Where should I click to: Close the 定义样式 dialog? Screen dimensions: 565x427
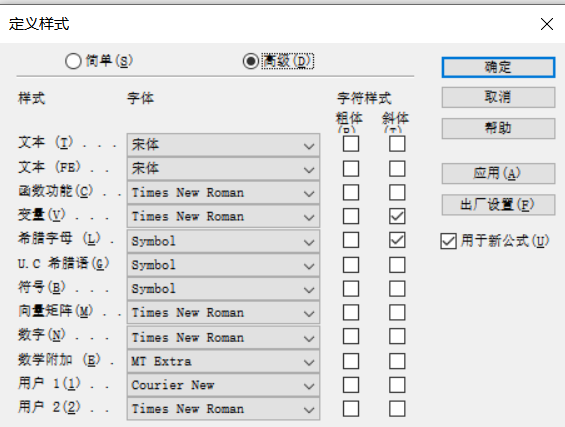click(x=547, y=24)
